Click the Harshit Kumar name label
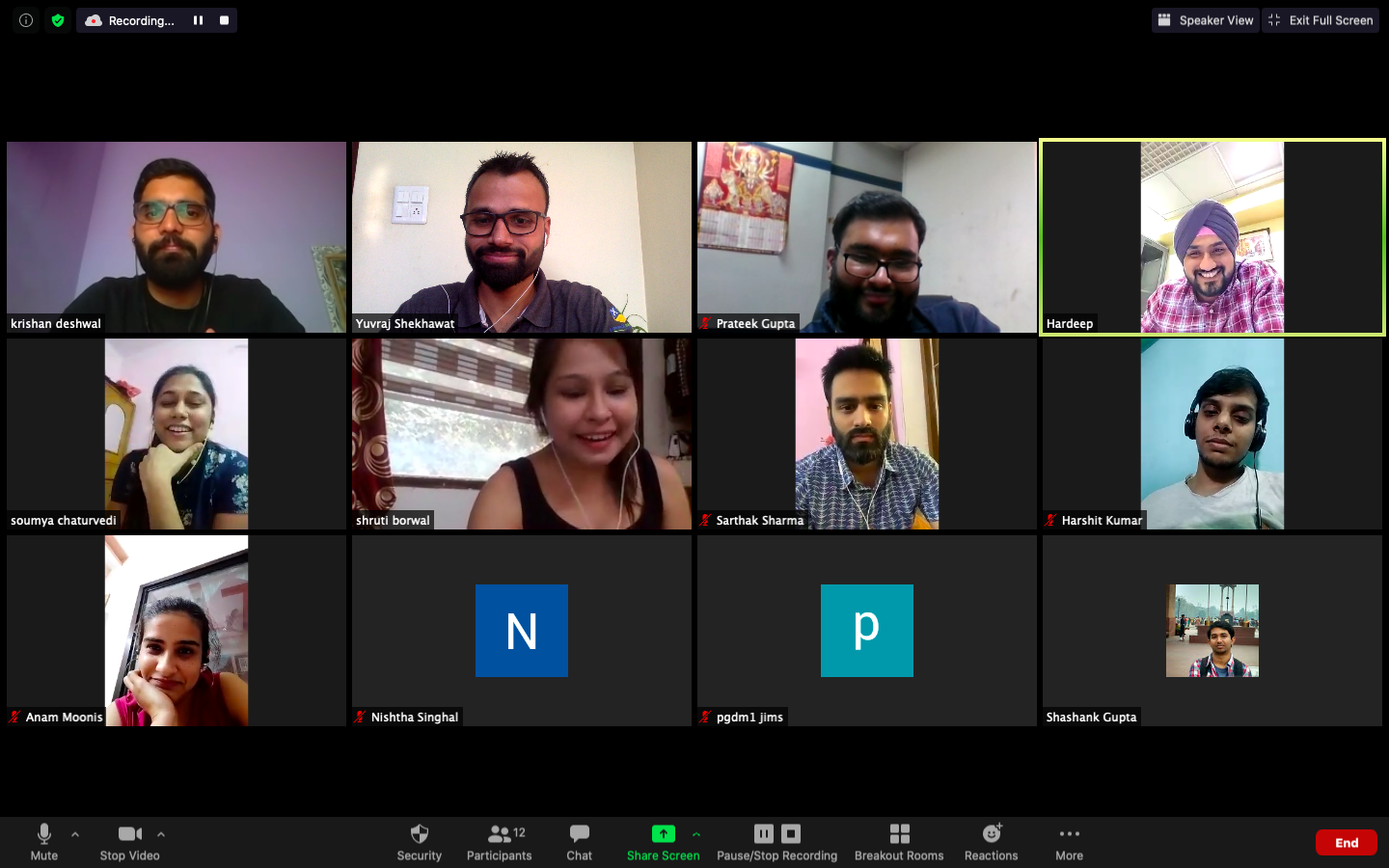This screenshot has height=868, width=1389. [x=1102, y=521]
